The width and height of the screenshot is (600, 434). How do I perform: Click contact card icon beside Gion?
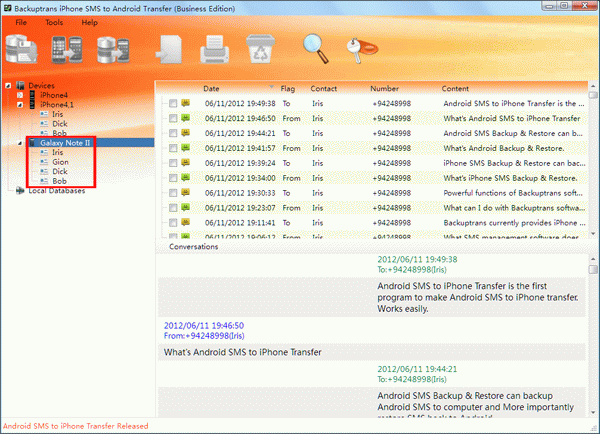coord(44,162)
